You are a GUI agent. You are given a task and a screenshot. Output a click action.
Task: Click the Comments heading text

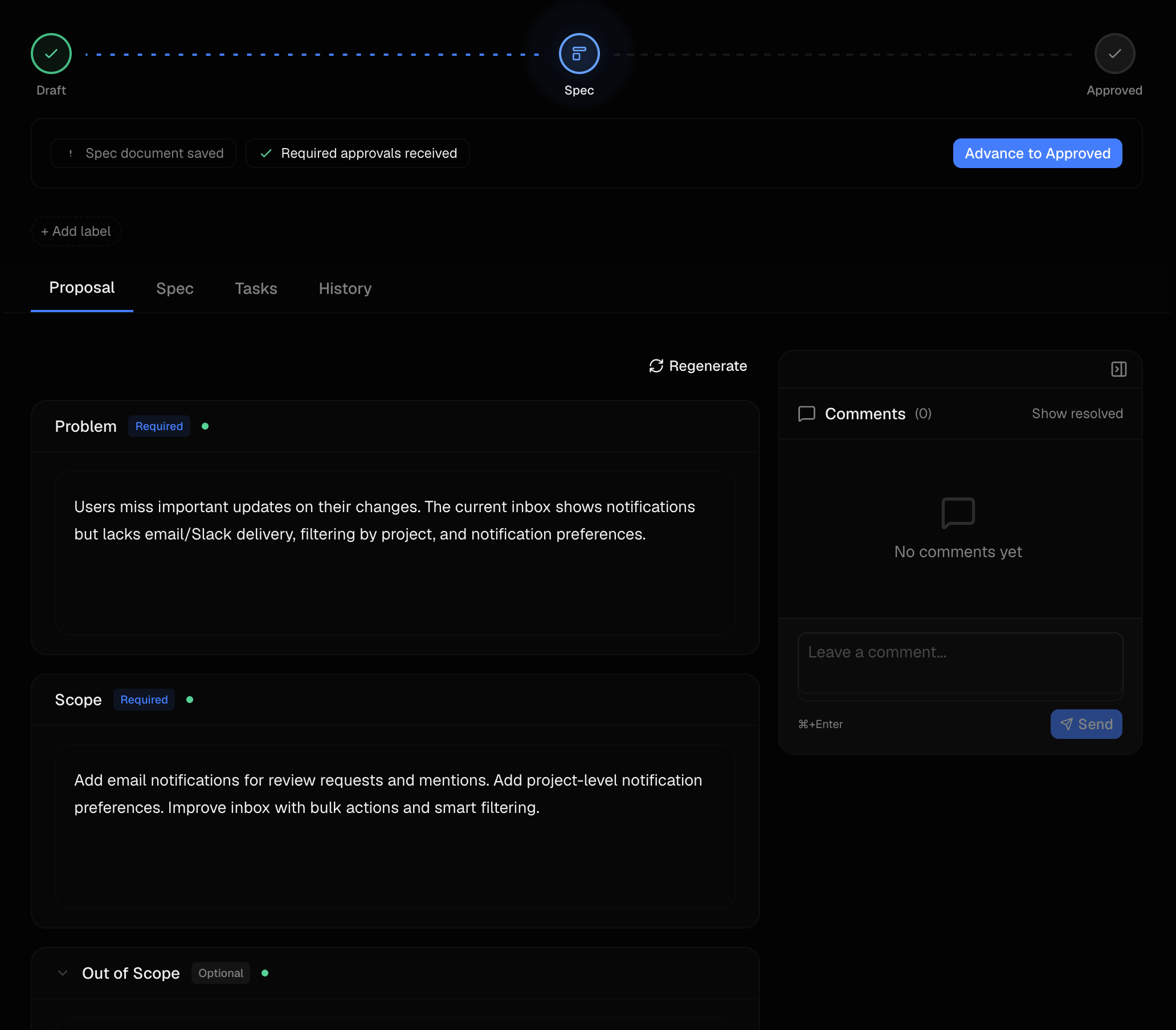(864, 414)
